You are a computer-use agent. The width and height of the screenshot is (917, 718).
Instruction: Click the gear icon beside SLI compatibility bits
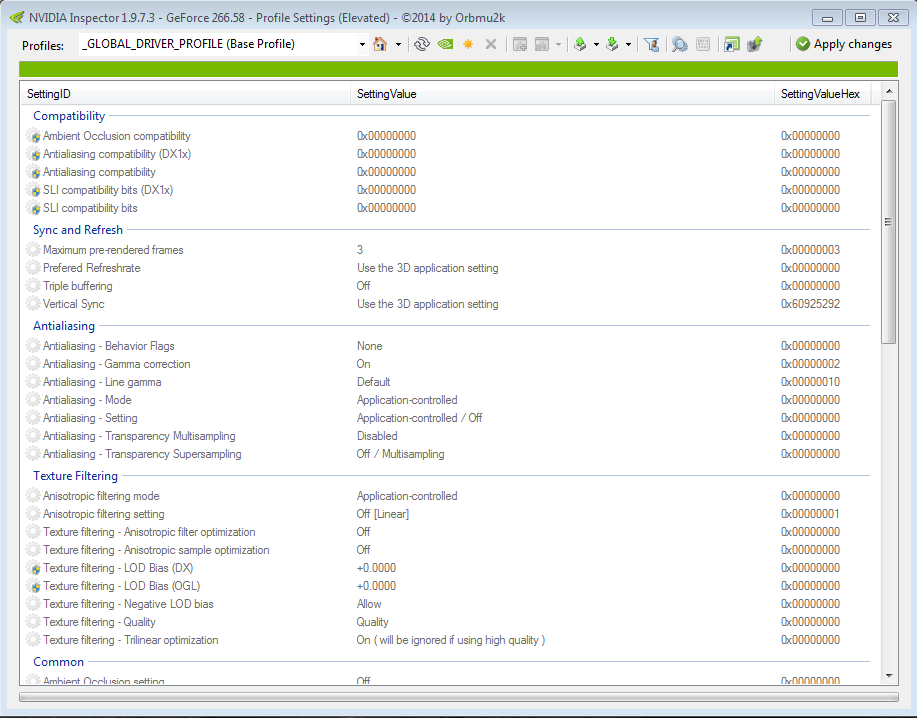[34, 208]
